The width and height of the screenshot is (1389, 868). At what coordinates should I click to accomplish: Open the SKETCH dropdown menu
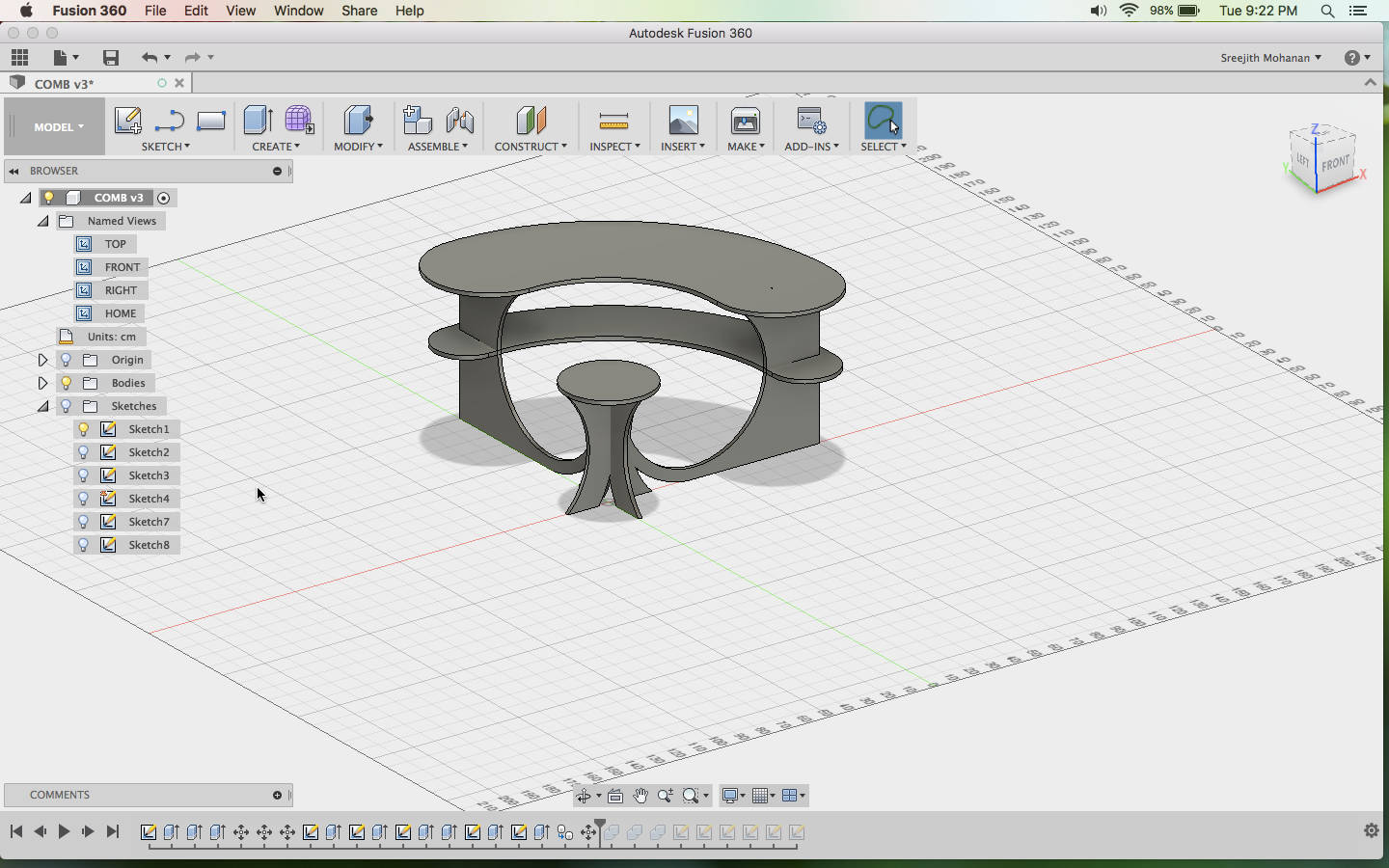pos(166,147)
